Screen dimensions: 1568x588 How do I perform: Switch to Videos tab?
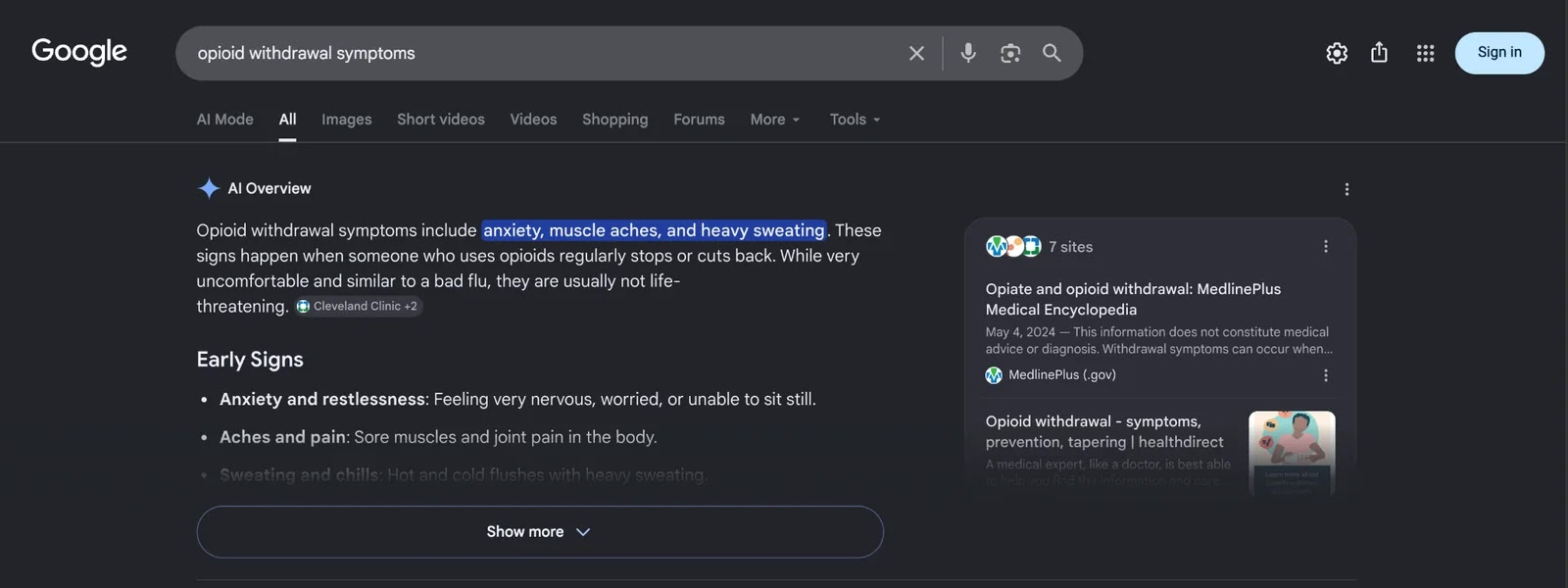(533, 120)
